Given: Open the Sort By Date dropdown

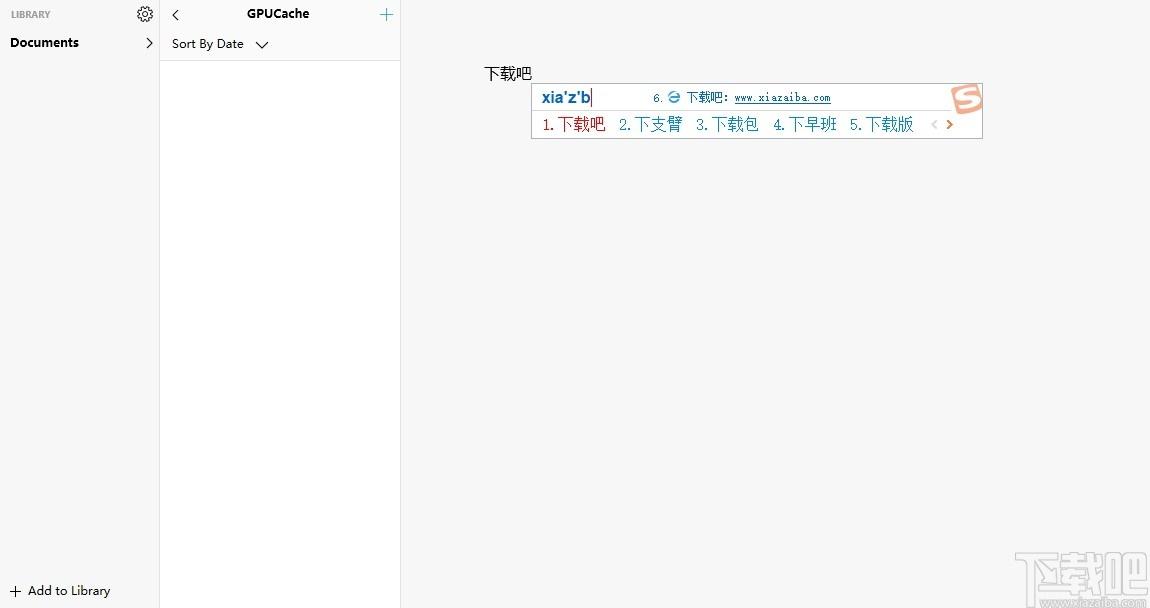Looking at the screenshot, I should tap(220, 44).
